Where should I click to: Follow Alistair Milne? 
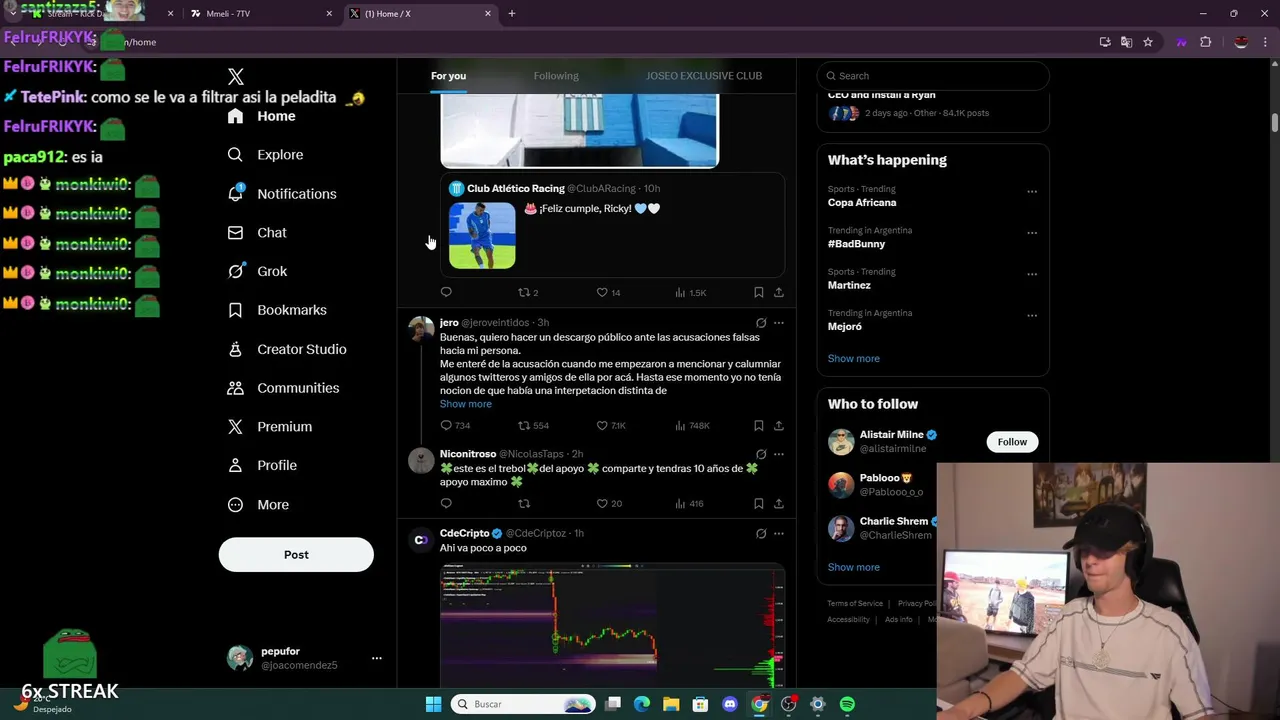pyautogui.click(x=1012, y=442)
